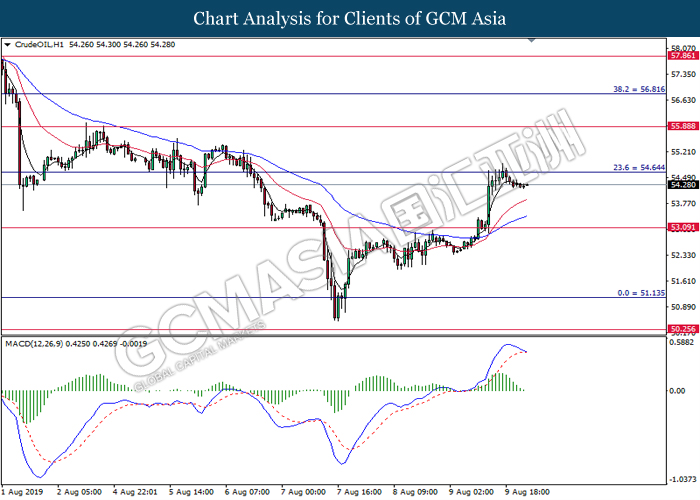700x500 pixels.
Task: Select the 53.091 red price label
Action: coord(683,228)
